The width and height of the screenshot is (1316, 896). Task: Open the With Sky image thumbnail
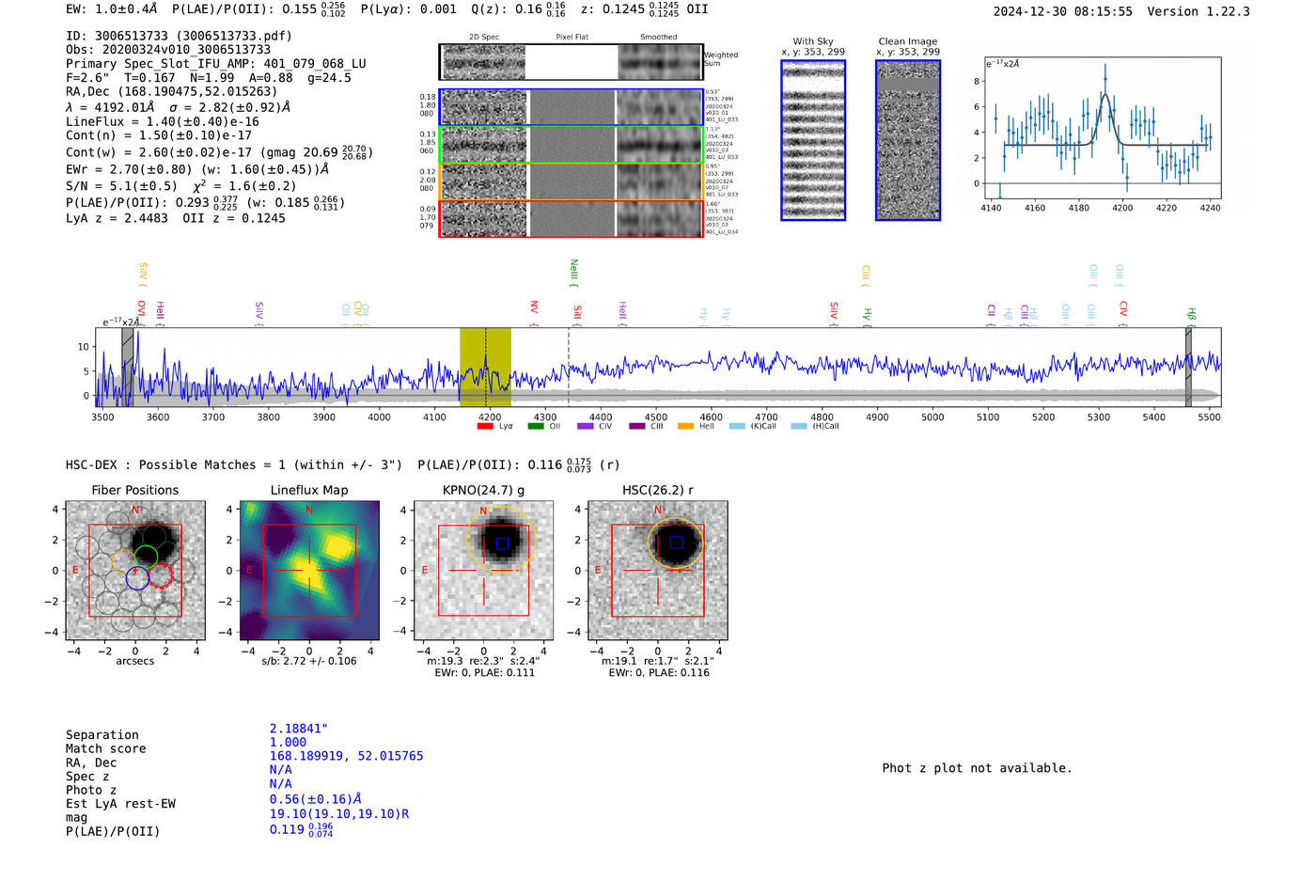[813, 140]
